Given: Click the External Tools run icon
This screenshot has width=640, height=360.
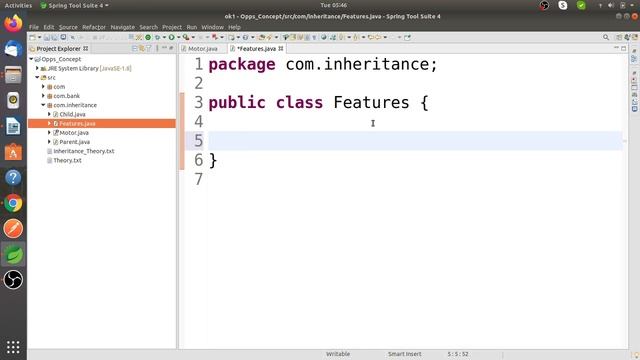Looking at the screenshot, I should point(186,37).
